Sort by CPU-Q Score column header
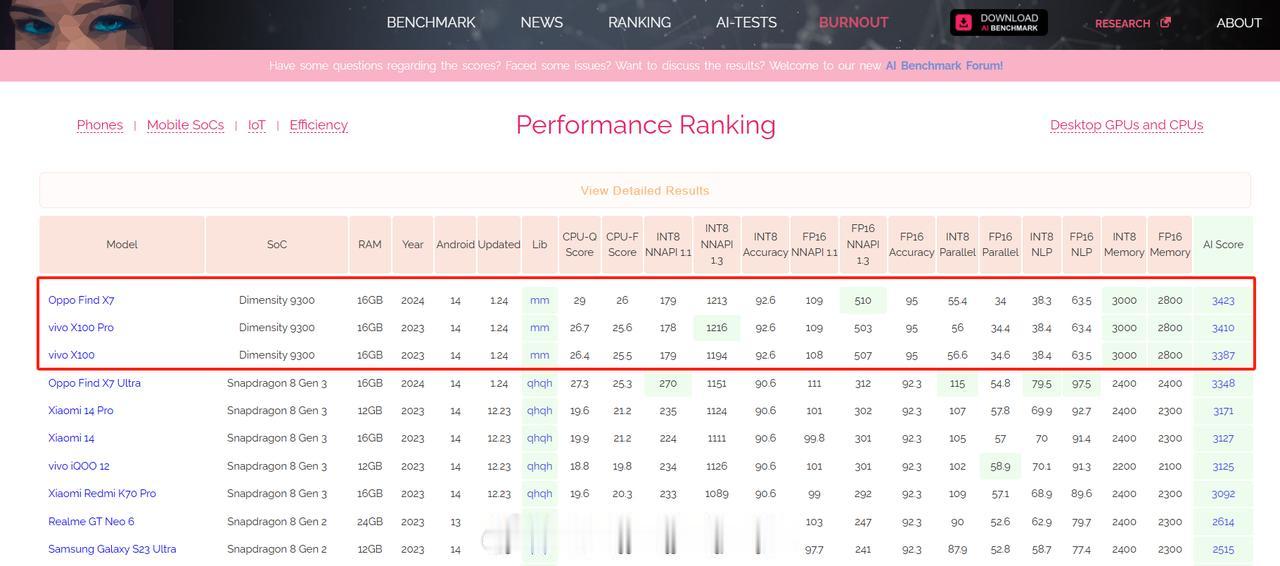1280x566 pixels. point(579,244)
